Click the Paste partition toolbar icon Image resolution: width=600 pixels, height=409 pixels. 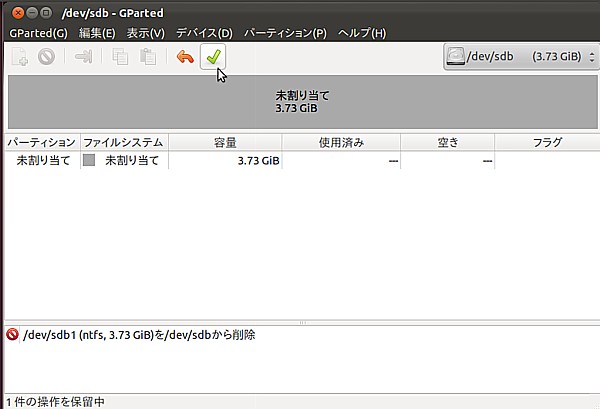click(x=148, y=57)
